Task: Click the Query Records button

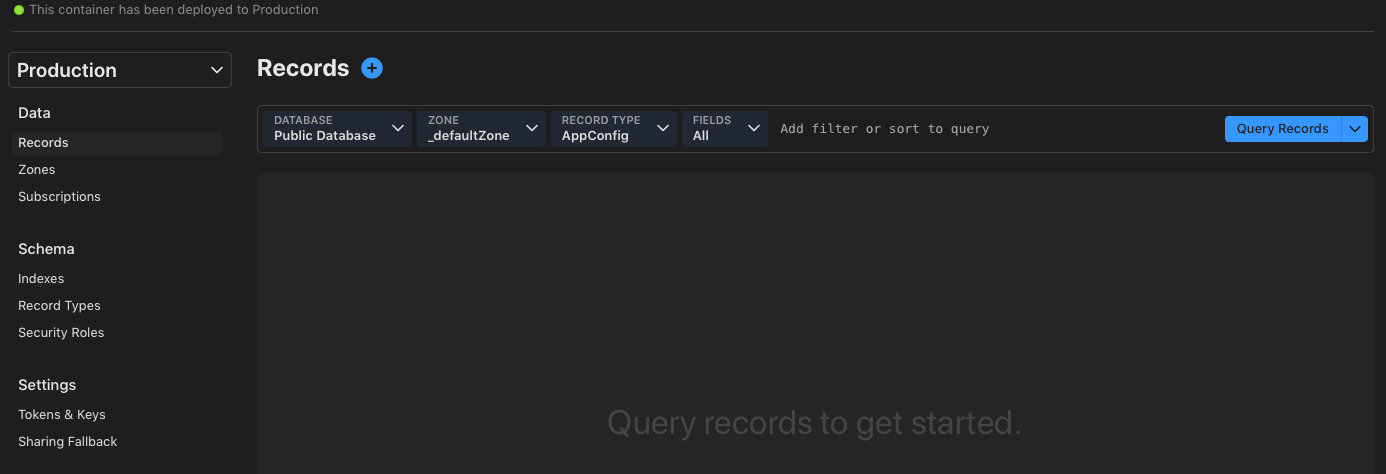Action: (x=1283, y=129)
